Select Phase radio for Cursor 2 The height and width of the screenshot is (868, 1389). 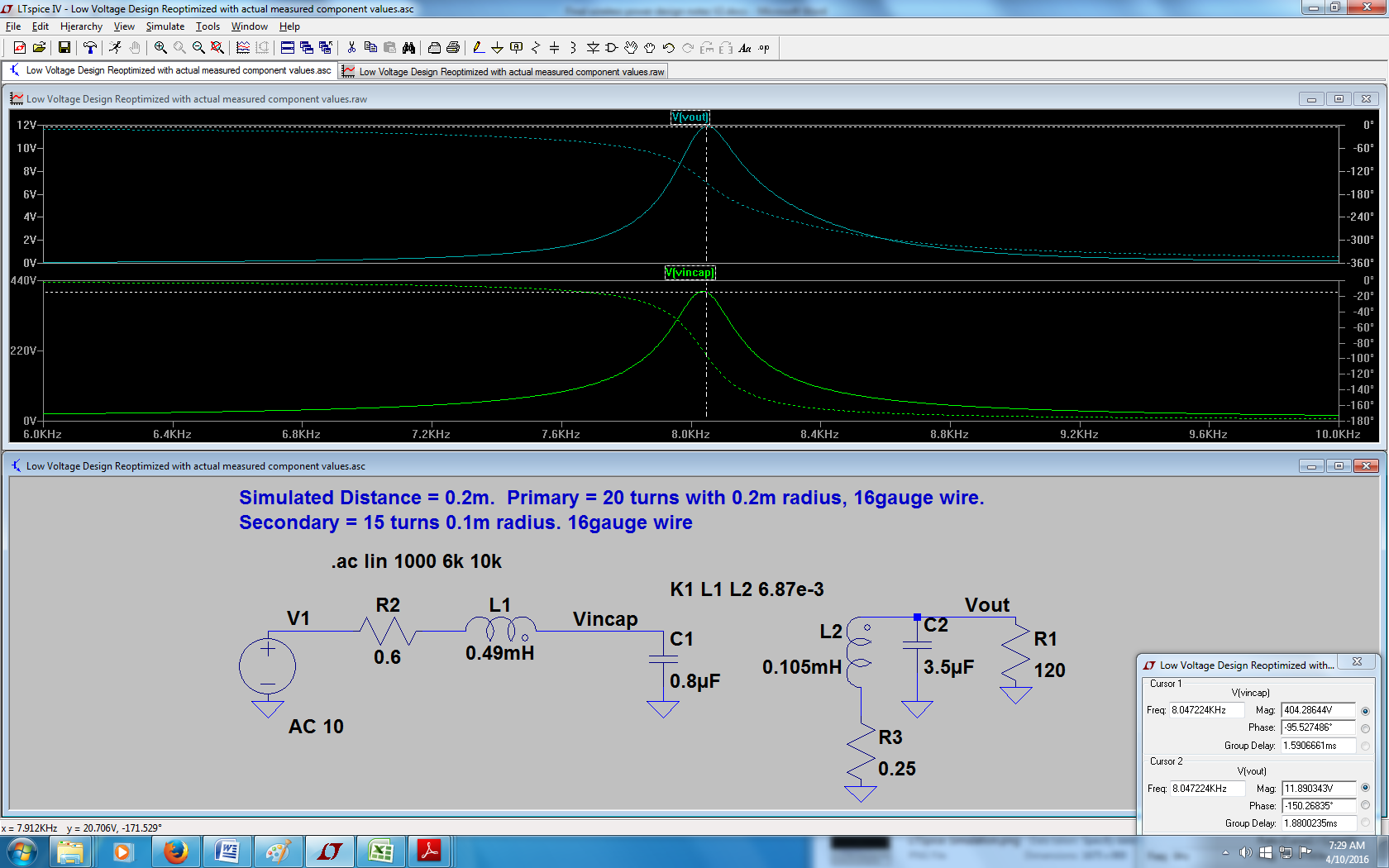(1365, 804)
